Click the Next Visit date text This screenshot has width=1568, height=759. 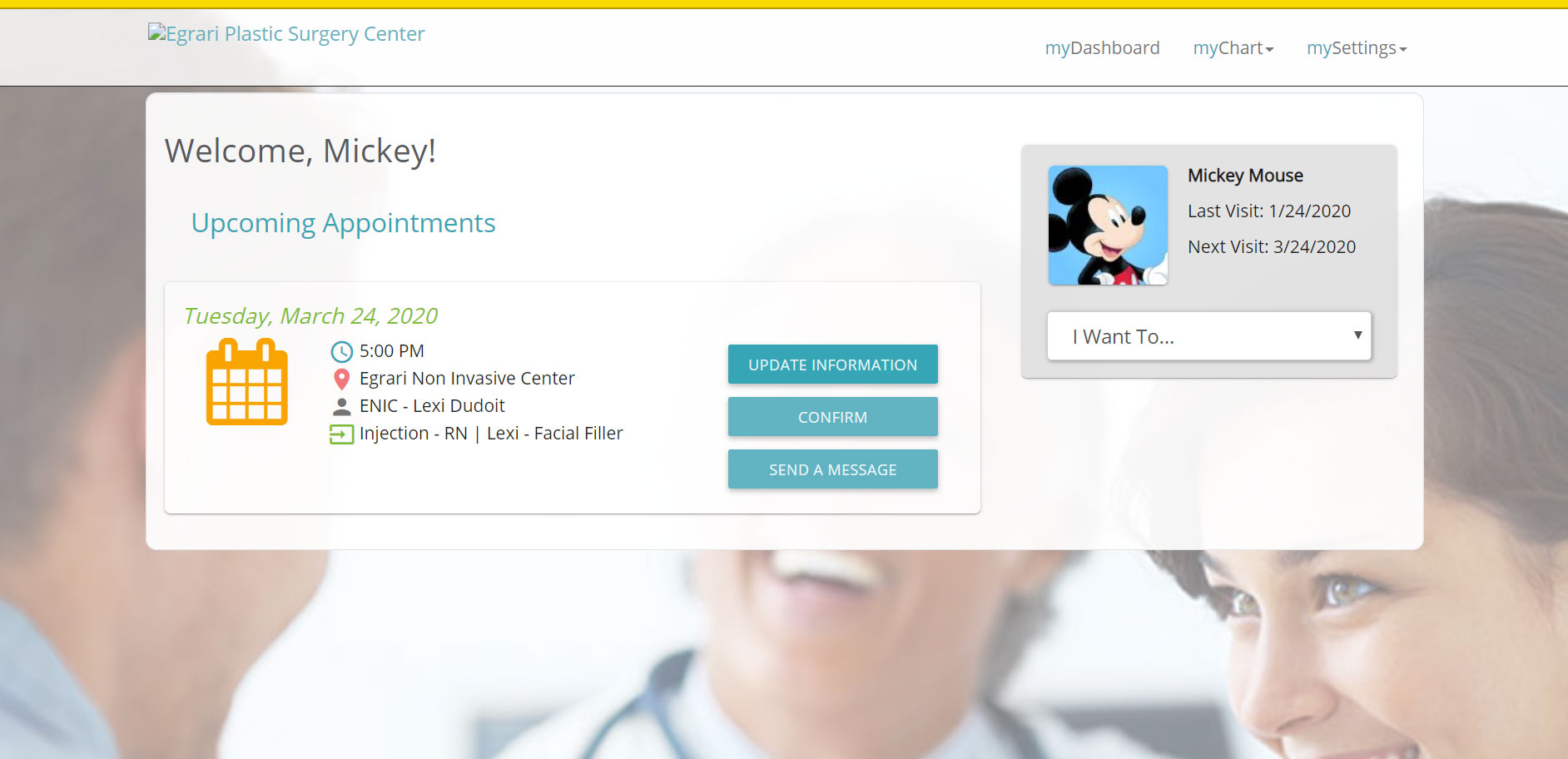click(1272, 247)
